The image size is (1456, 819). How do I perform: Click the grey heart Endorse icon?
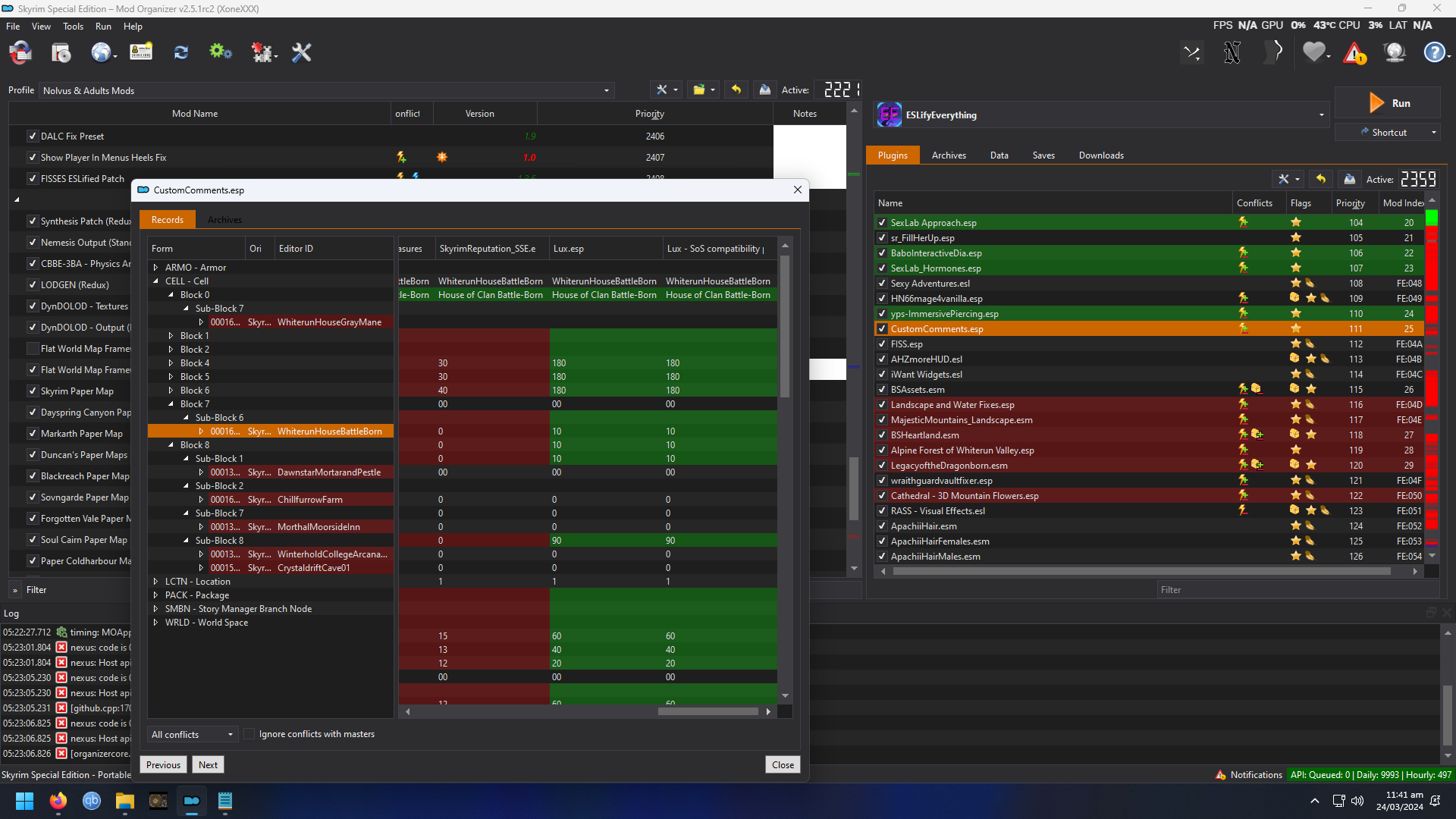(x=1314, y=52)
